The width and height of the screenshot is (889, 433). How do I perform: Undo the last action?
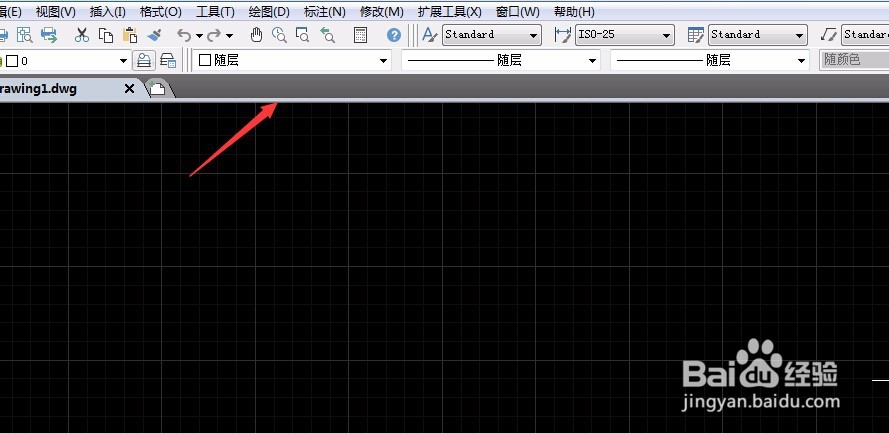point(184,35)
